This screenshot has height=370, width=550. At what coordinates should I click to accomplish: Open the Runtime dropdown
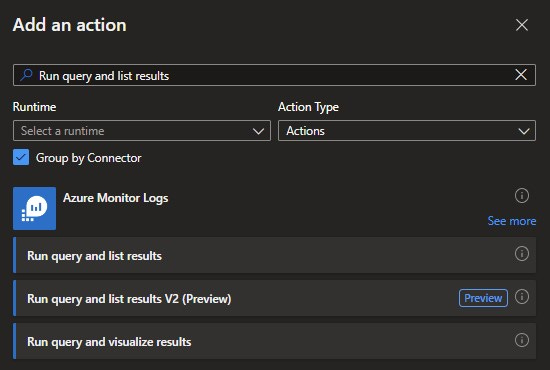click(142, 131)
